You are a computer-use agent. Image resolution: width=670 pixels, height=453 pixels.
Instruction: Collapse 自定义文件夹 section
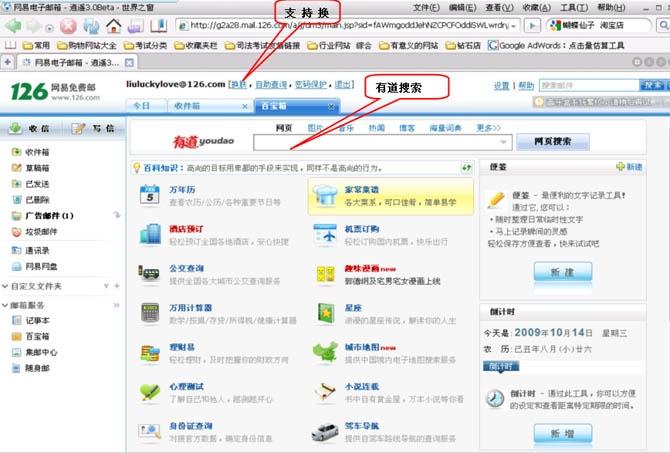pyautogui.click(x=5, y=286)
